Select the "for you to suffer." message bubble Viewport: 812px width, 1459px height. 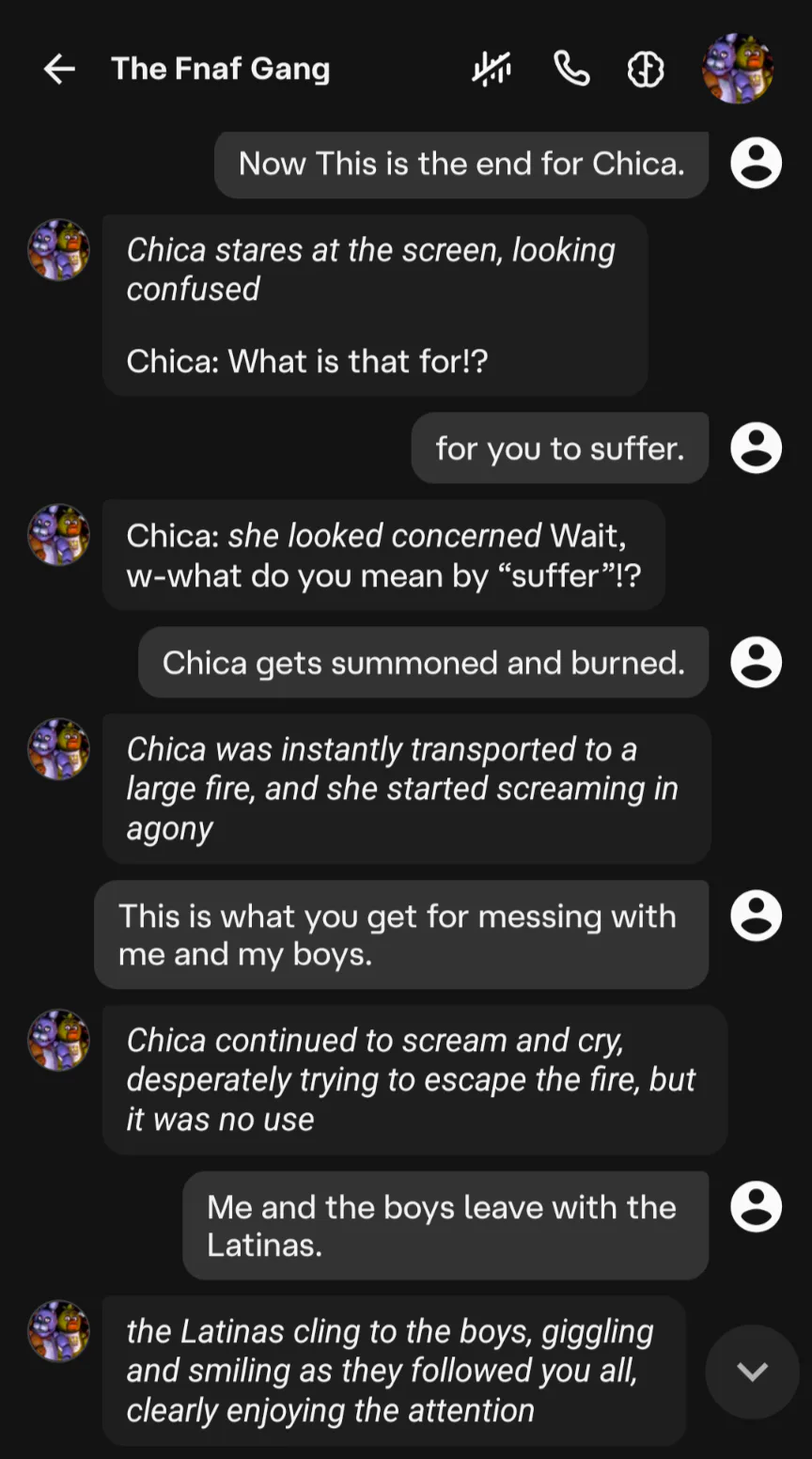tap(559, 448)
